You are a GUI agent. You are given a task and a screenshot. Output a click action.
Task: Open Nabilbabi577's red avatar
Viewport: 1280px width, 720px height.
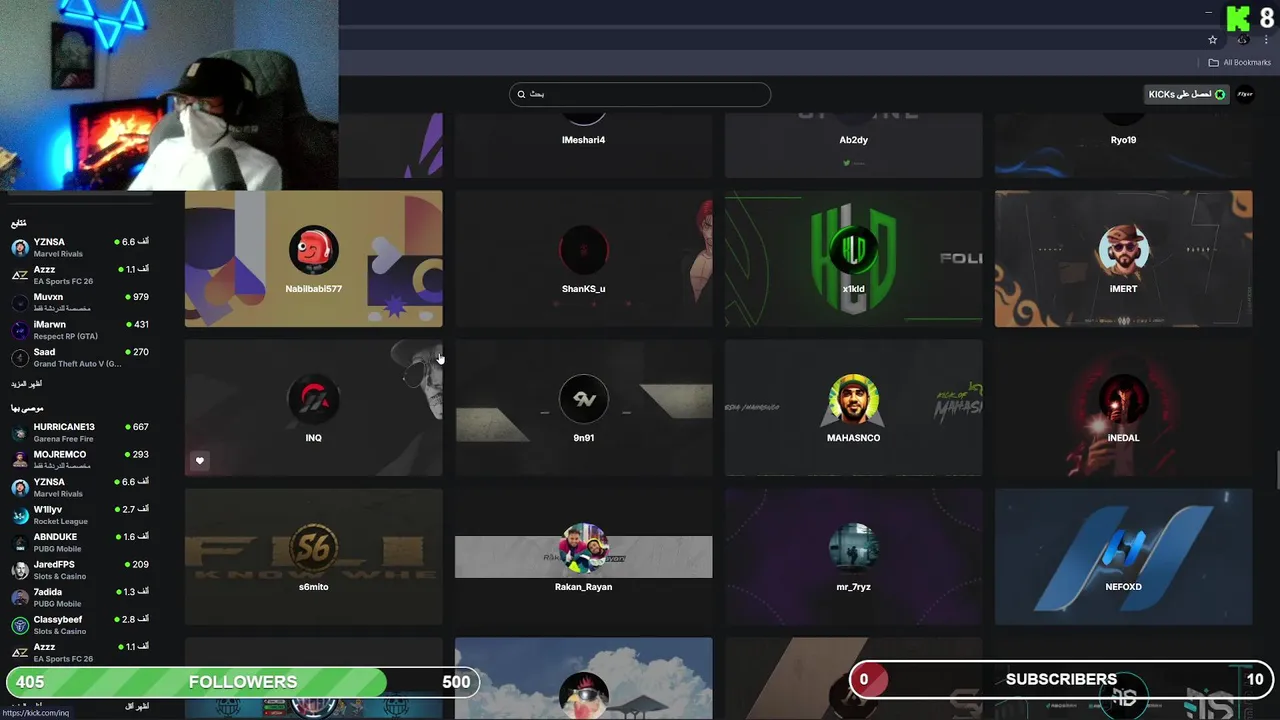(x=313, y=250)
